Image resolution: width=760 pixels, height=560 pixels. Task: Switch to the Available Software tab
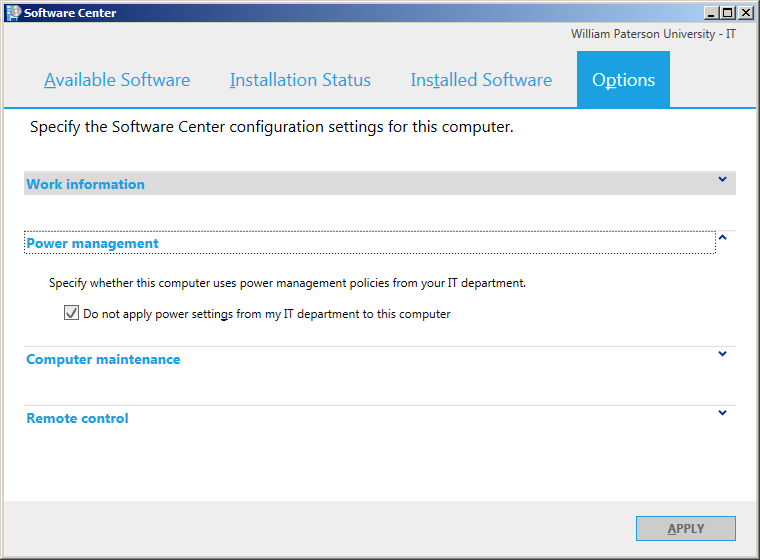coord(117,80)
